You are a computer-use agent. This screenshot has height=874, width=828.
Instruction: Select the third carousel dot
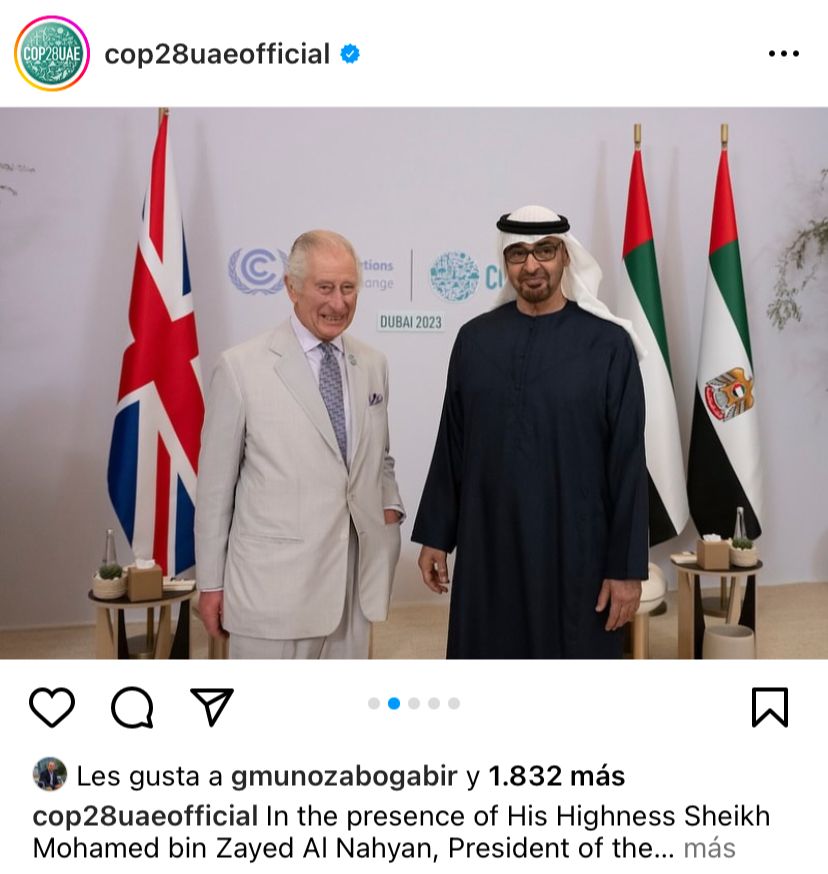(x=414, y=703)
